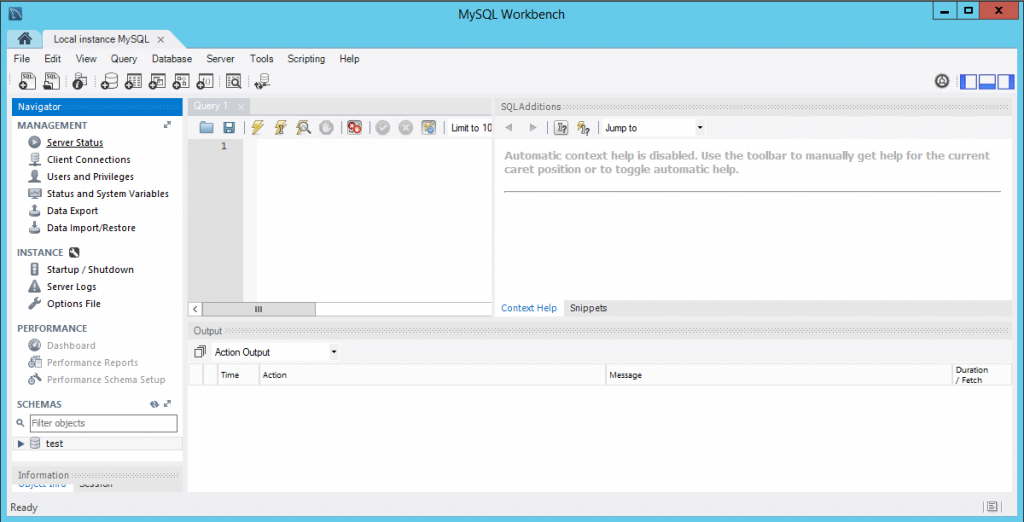Create a new schema icon
The width and height of the screenshot is (1024, 522).
click(109, 81)
